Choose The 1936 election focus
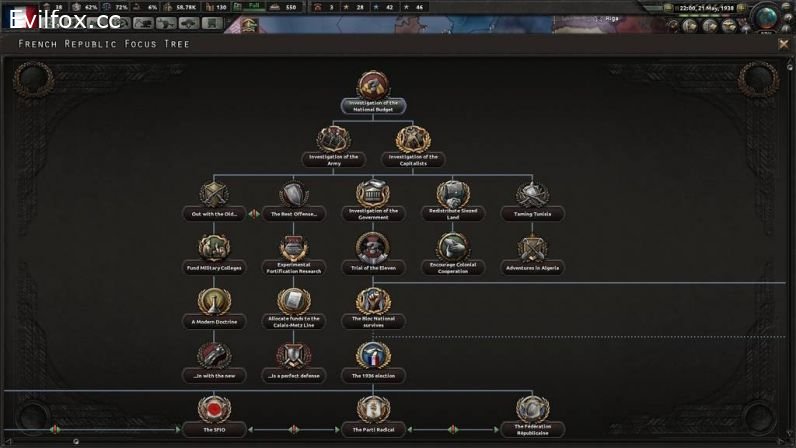This screenshot has height=448, width=796. (373, 358)
